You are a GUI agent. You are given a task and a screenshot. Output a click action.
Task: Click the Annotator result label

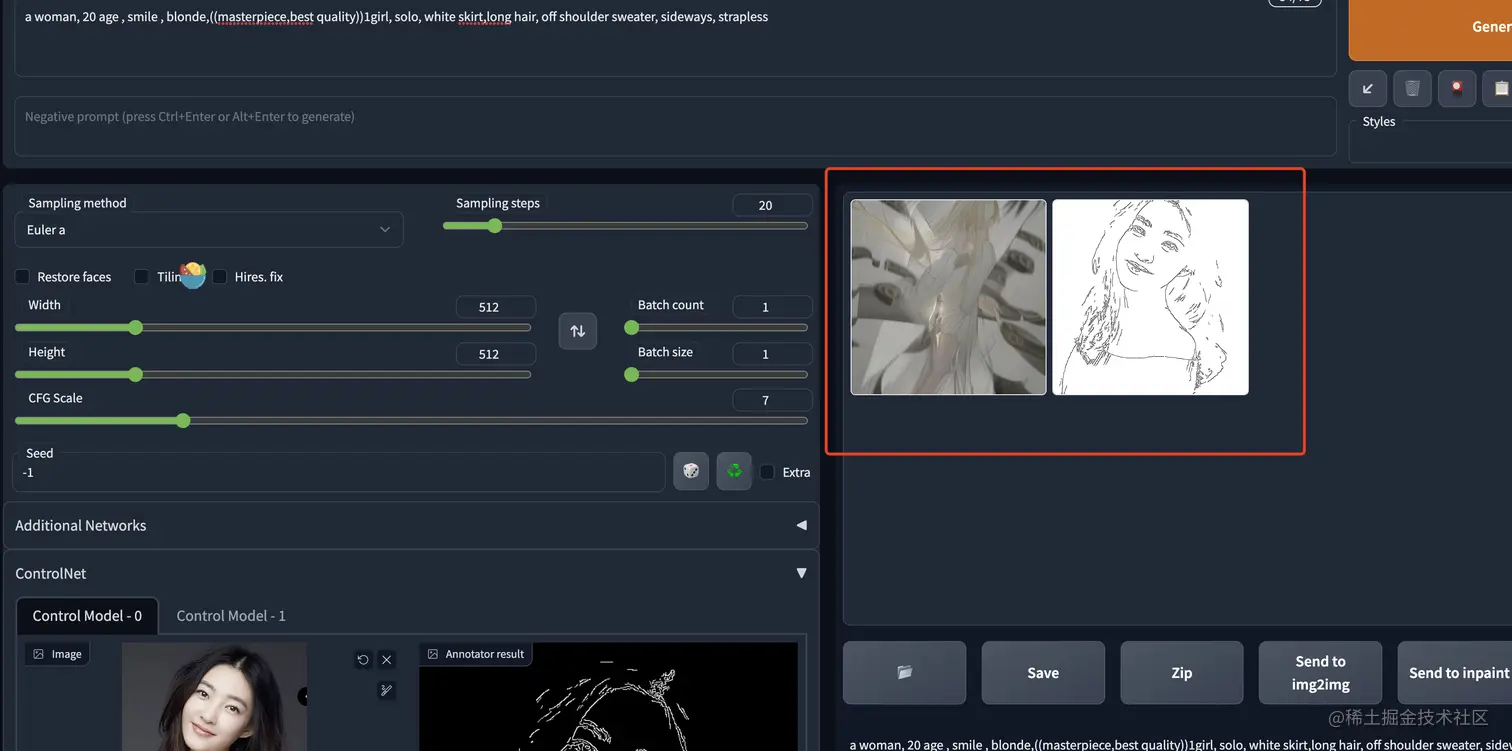point(476,654)
